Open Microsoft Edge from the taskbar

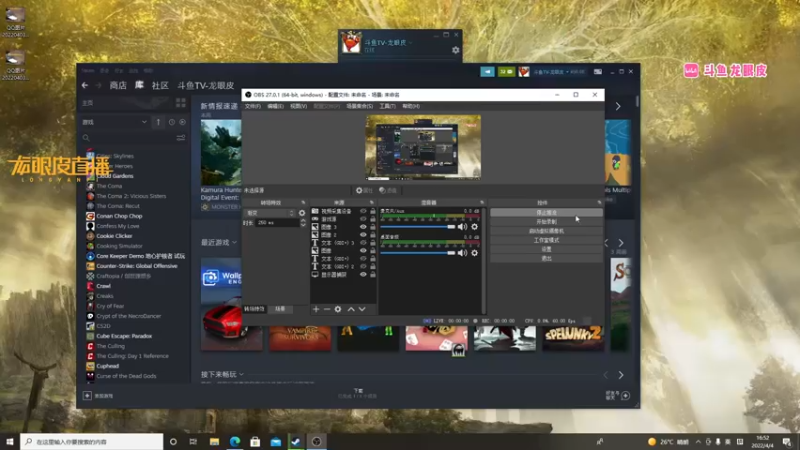coord(235,442)
